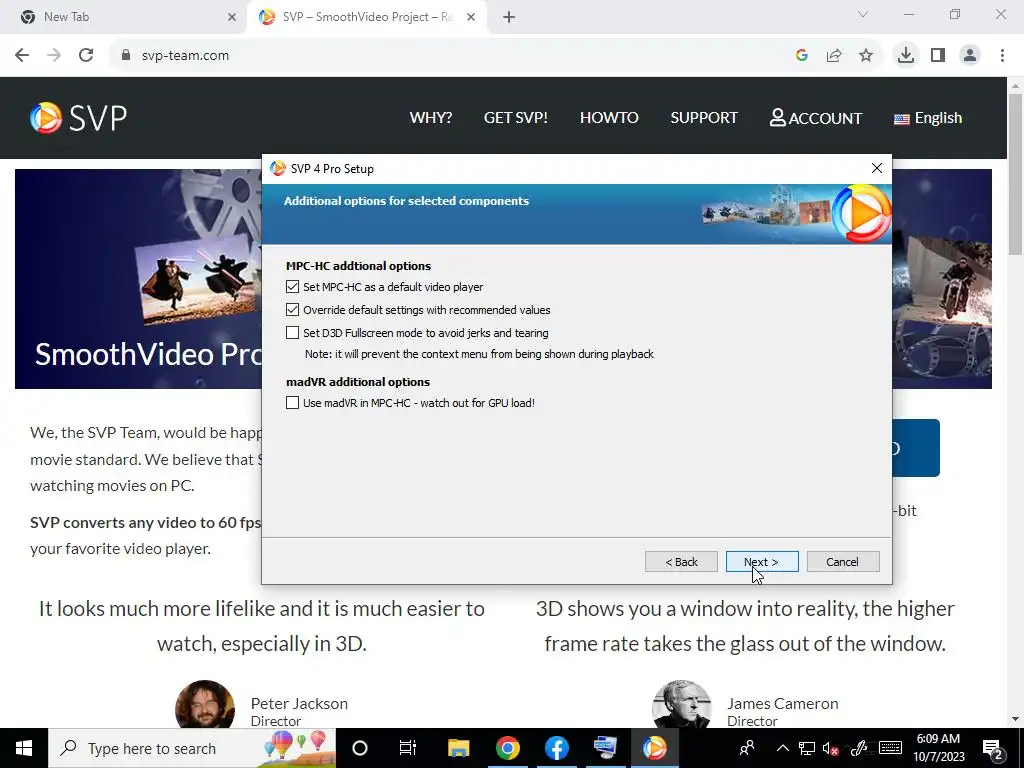
Task: Close the SVP SmoothVideo Project tab
Action: coord(471,17)
